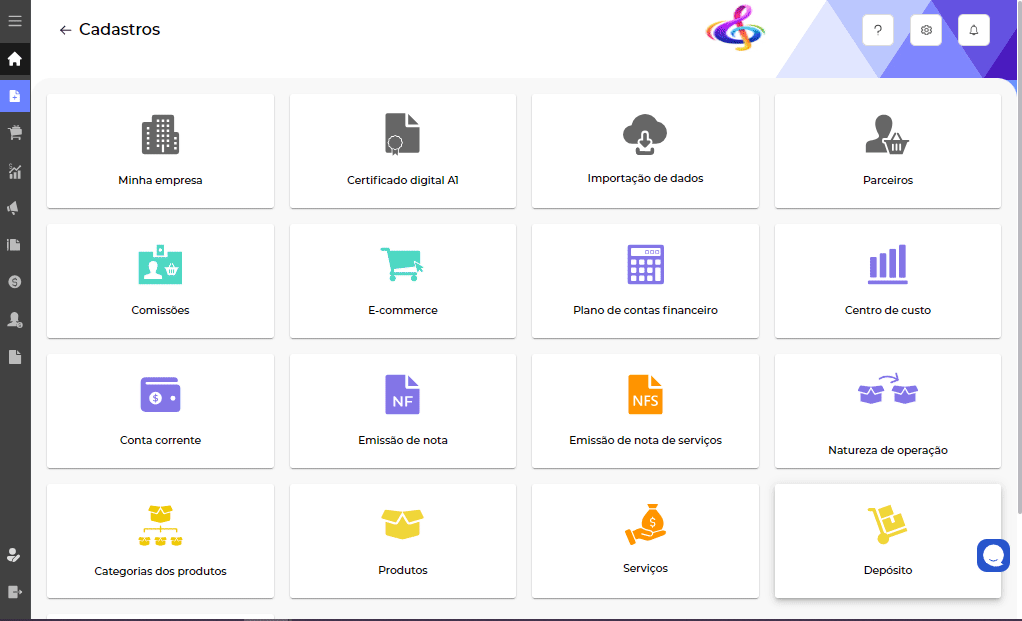Select the Certificado digital A1 card

[402, 151]
